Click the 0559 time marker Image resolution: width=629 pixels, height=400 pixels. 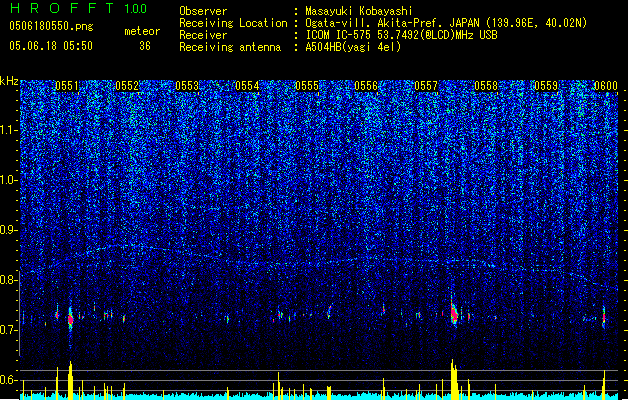[x=546, y=86]
